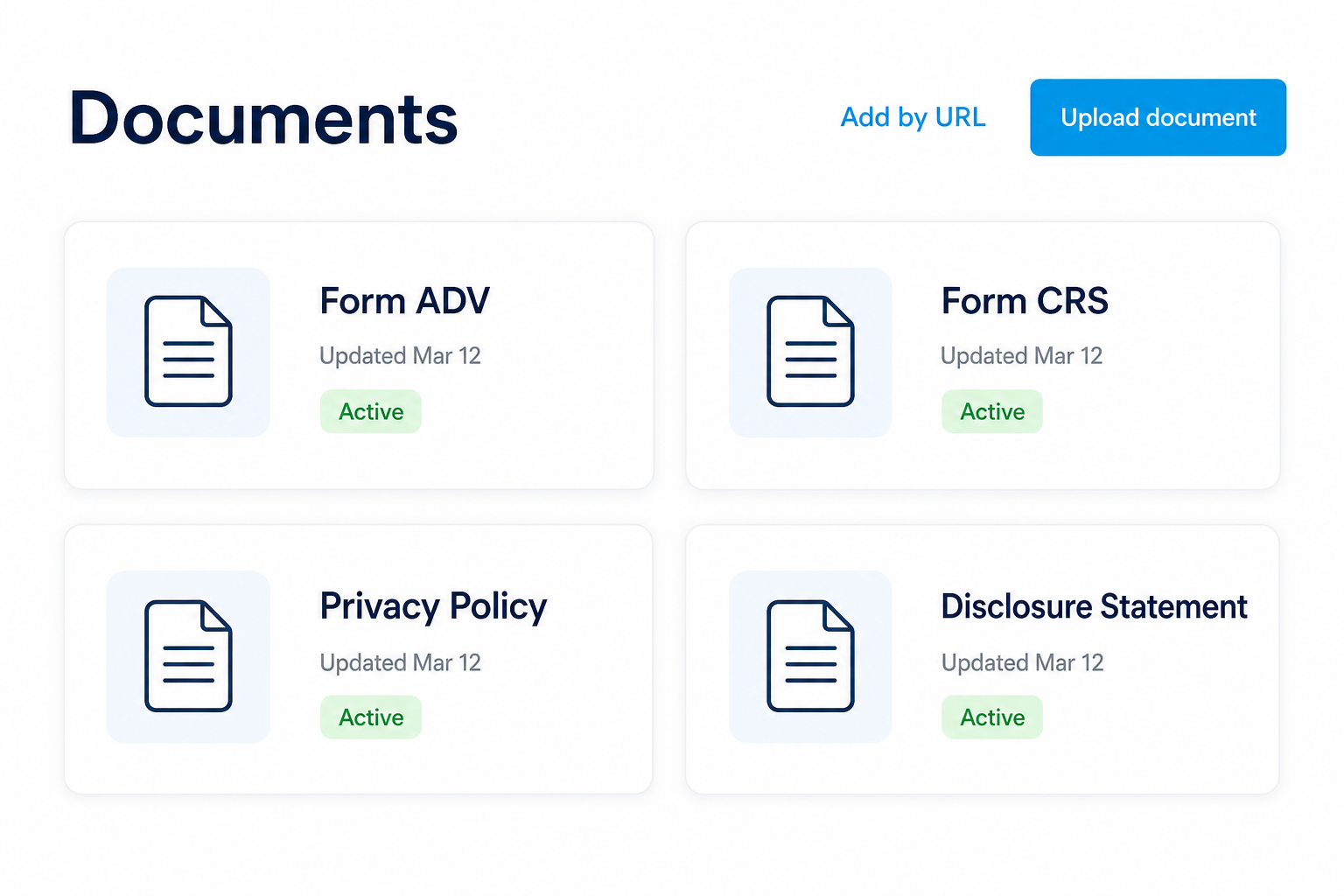
Task: Open the Form CRS title
Action: click(1025, 301)
